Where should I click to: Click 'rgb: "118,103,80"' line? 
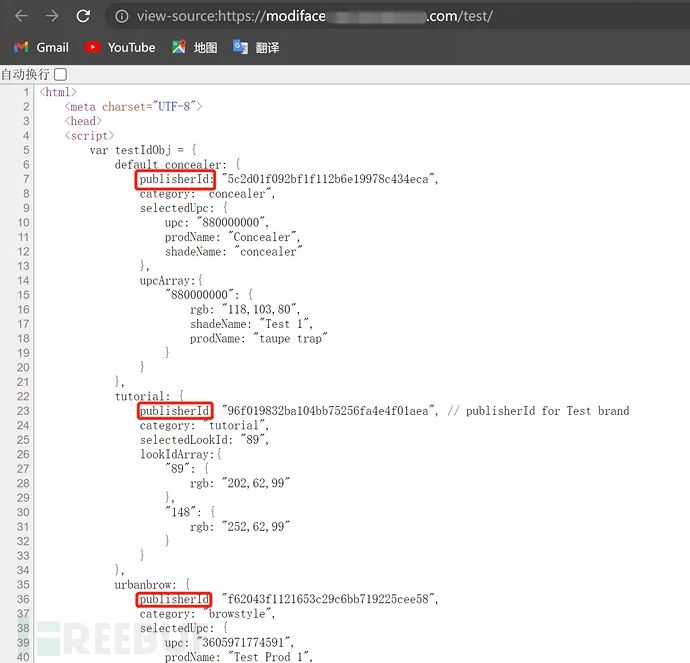pos(245,310)
